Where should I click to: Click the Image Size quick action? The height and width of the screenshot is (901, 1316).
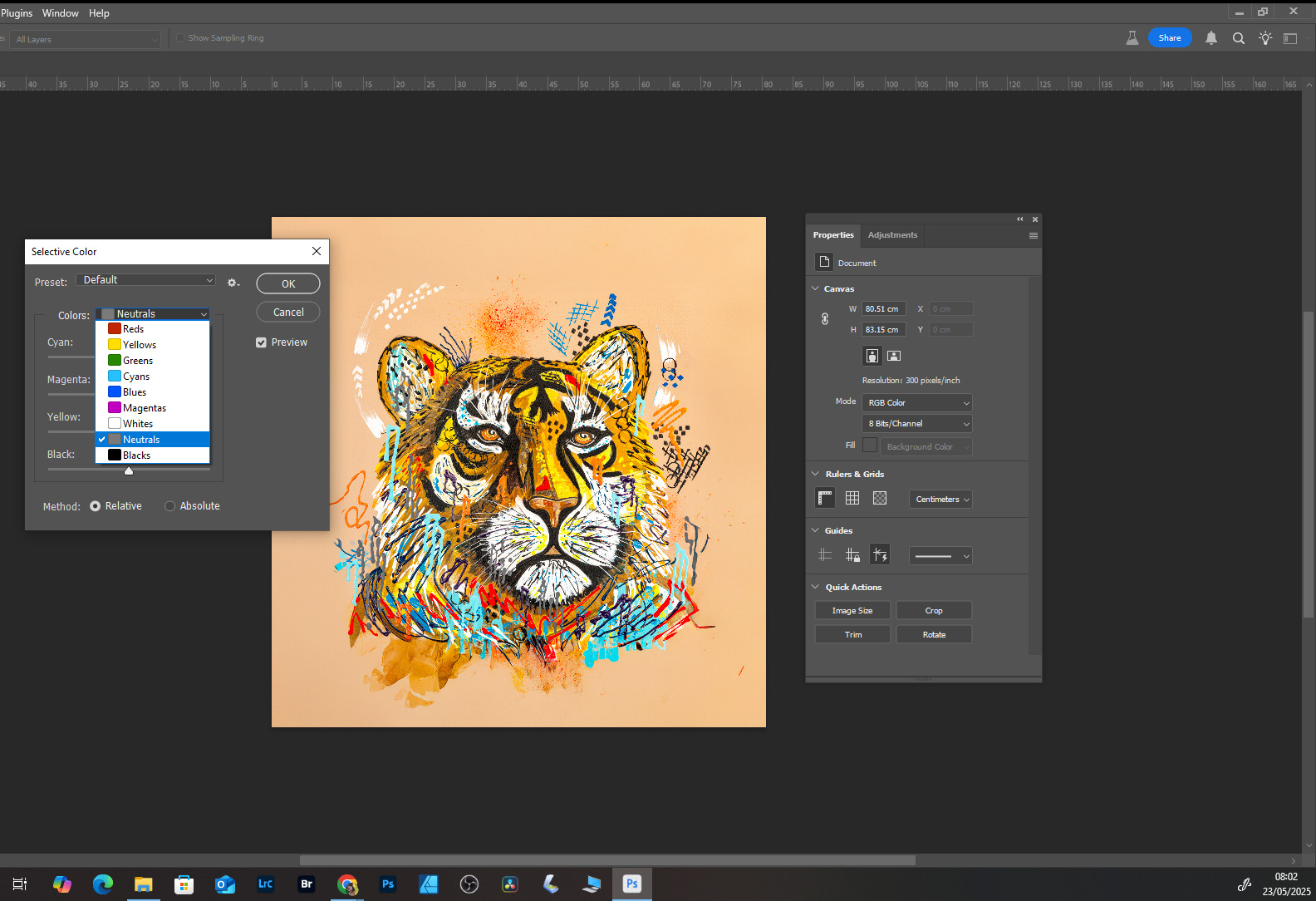click(852, 611)
